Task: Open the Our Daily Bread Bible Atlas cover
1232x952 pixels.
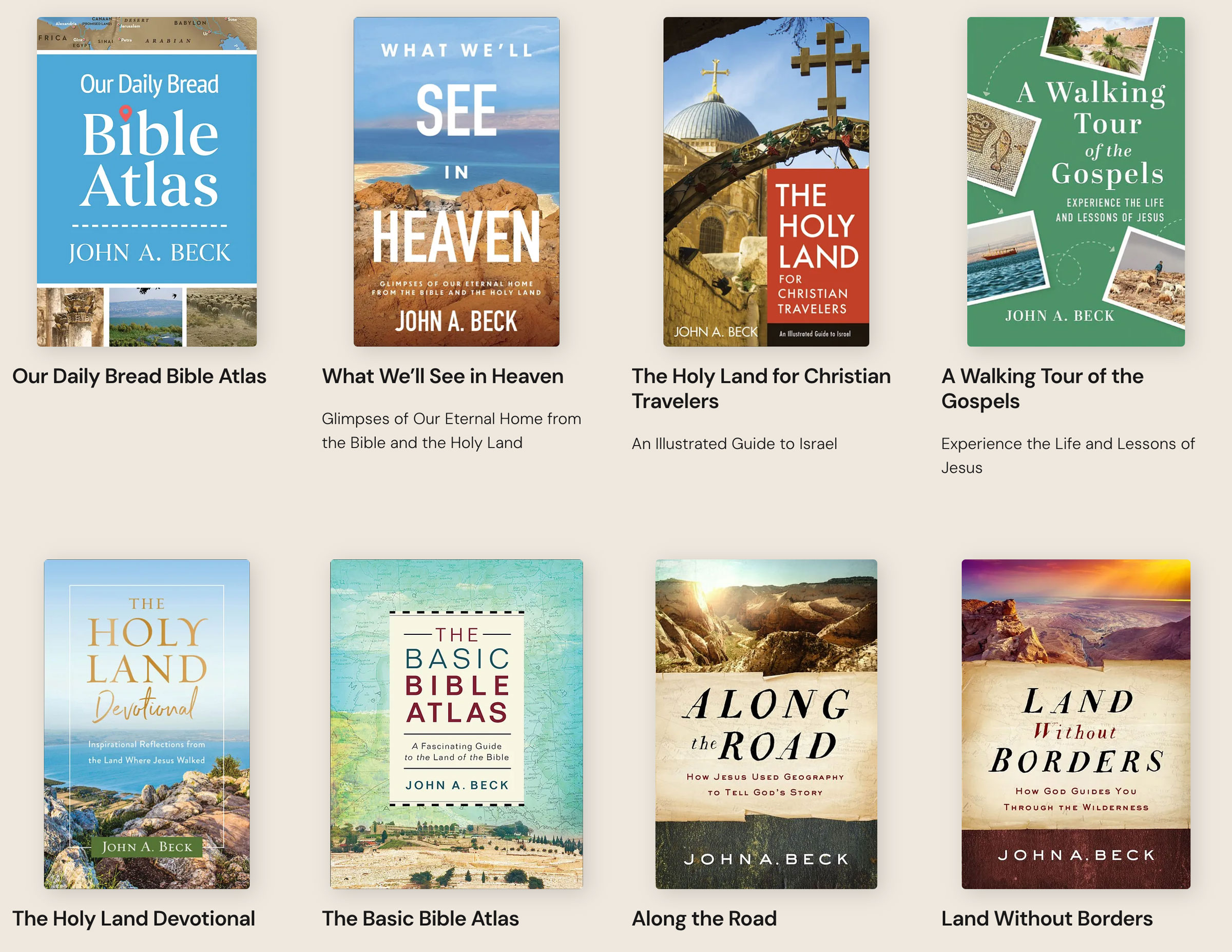Action: pyautogui.click(x=147, y=182)
